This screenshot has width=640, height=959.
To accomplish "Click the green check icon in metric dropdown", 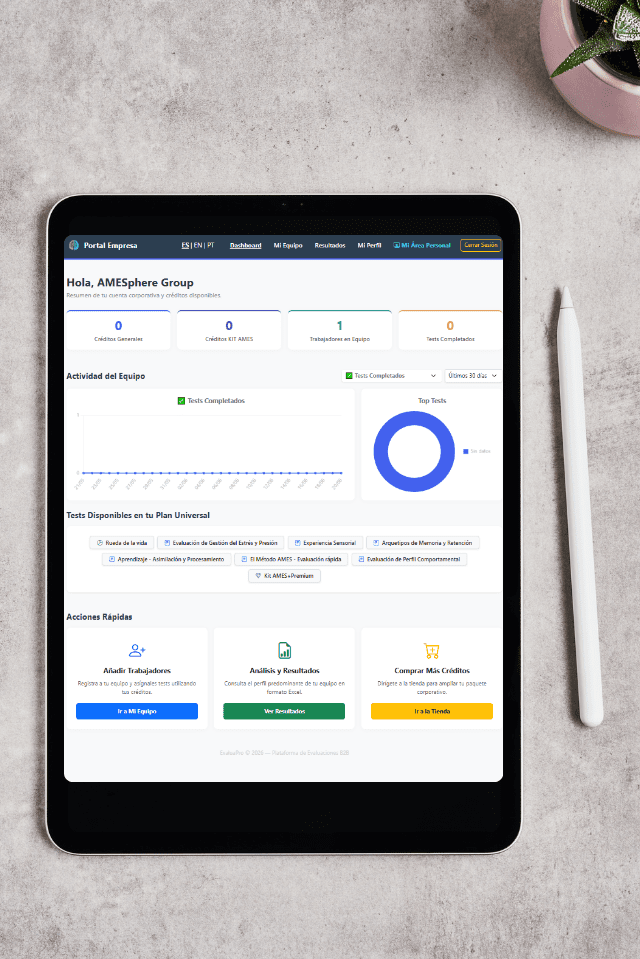I will pyautogui.click(x=349, y=376).
